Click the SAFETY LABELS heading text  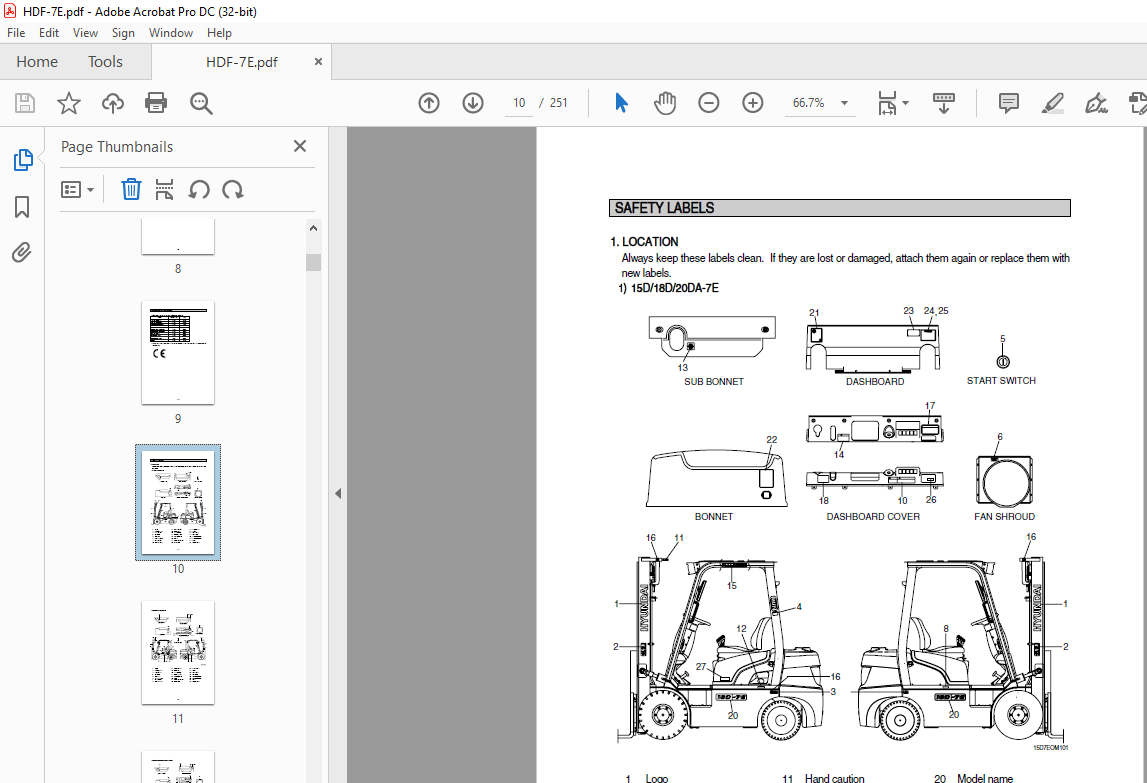point(664,209)
